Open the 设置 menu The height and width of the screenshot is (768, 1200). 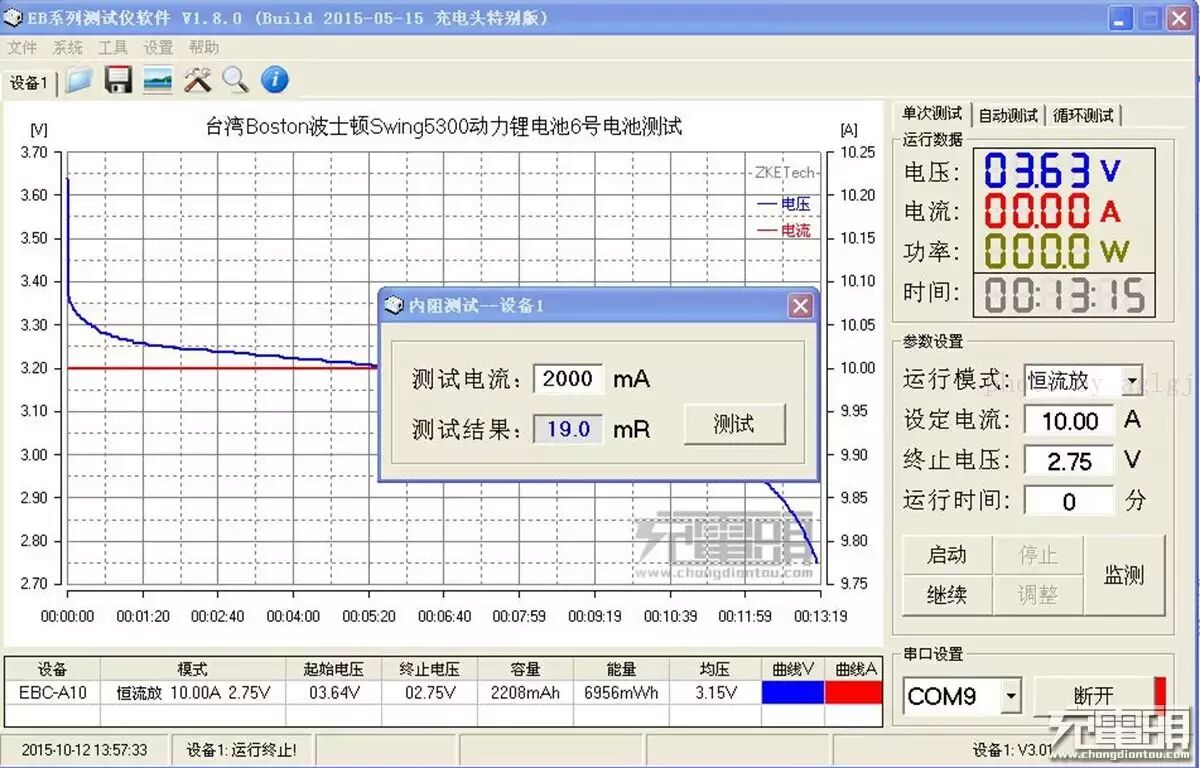pos(158,48)
